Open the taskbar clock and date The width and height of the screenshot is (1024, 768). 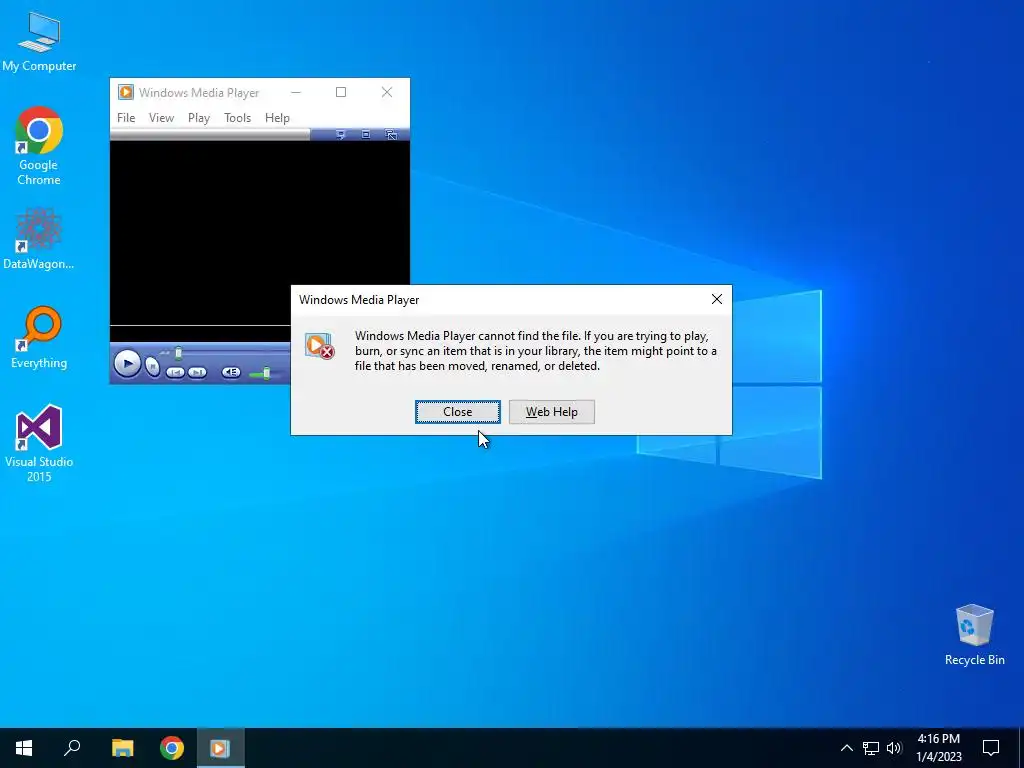click(938, 748)
